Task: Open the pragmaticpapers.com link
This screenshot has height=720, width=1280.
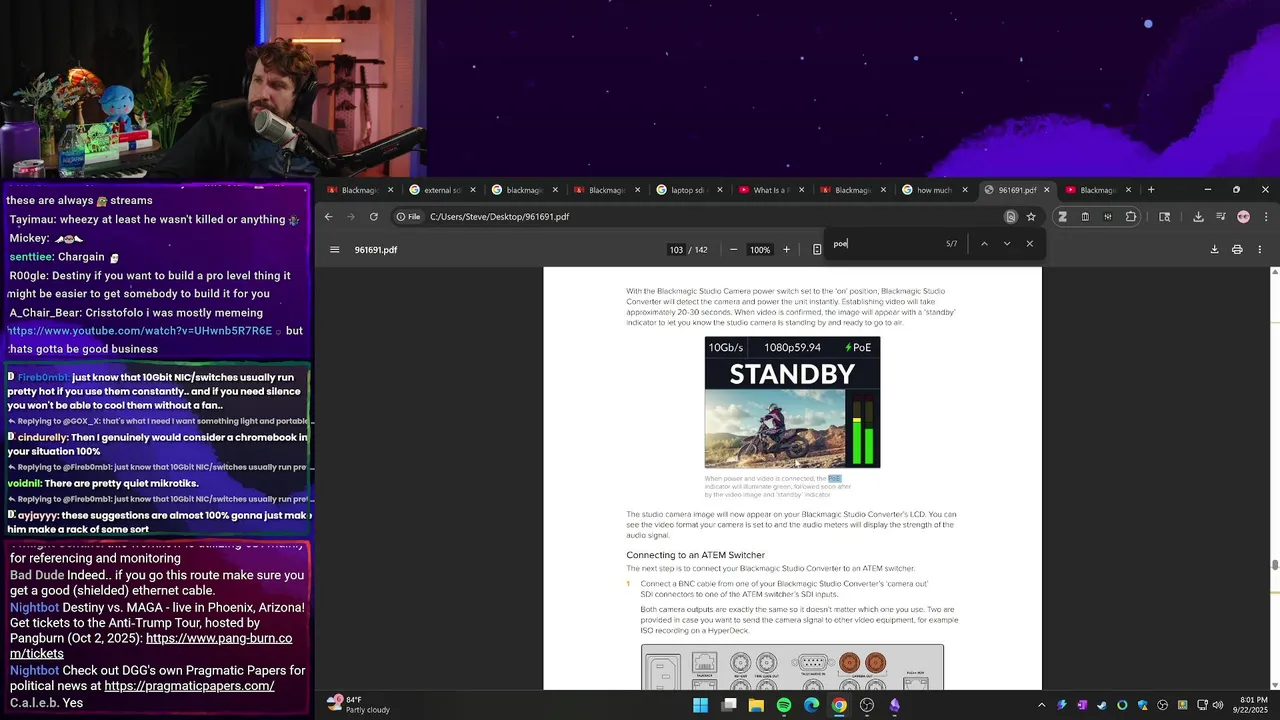Action: click(x=189, y=686)
